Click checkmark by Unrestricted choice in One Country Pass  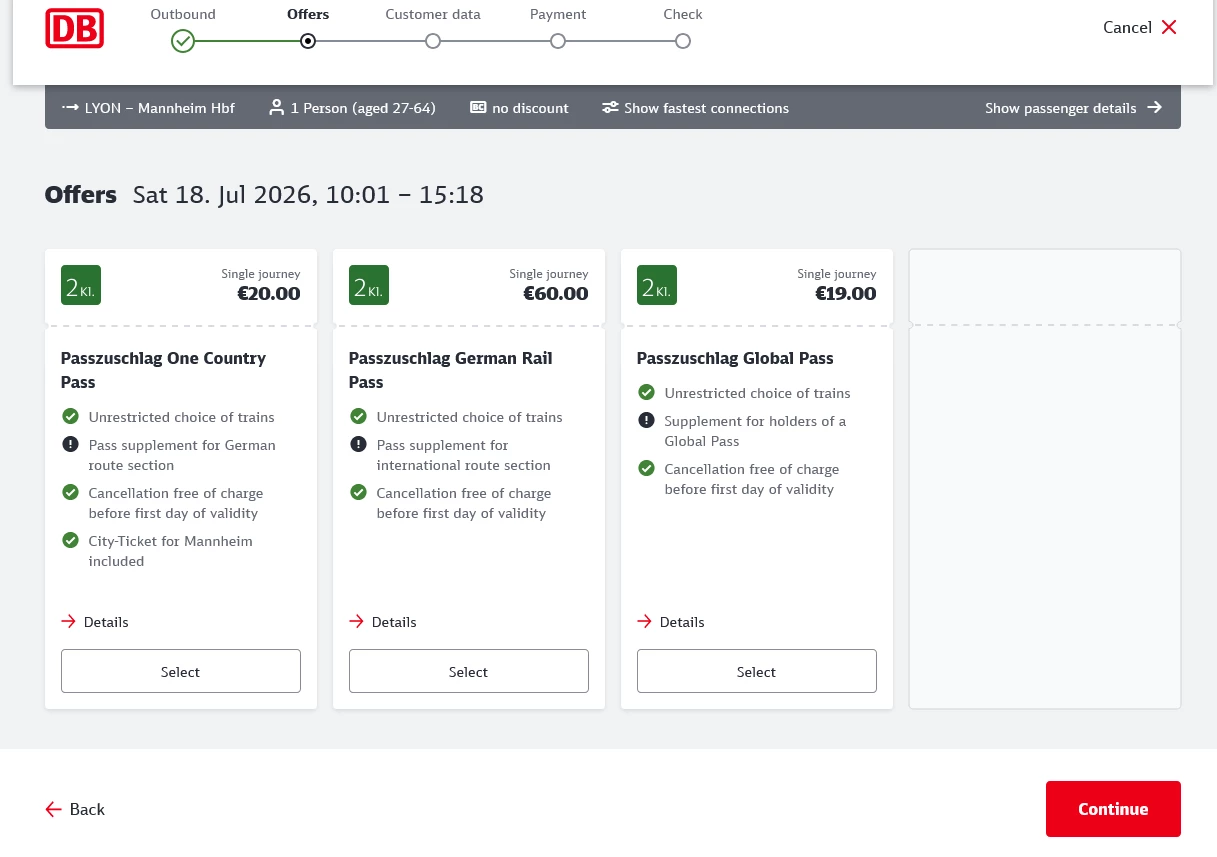[x=70, y=416]
